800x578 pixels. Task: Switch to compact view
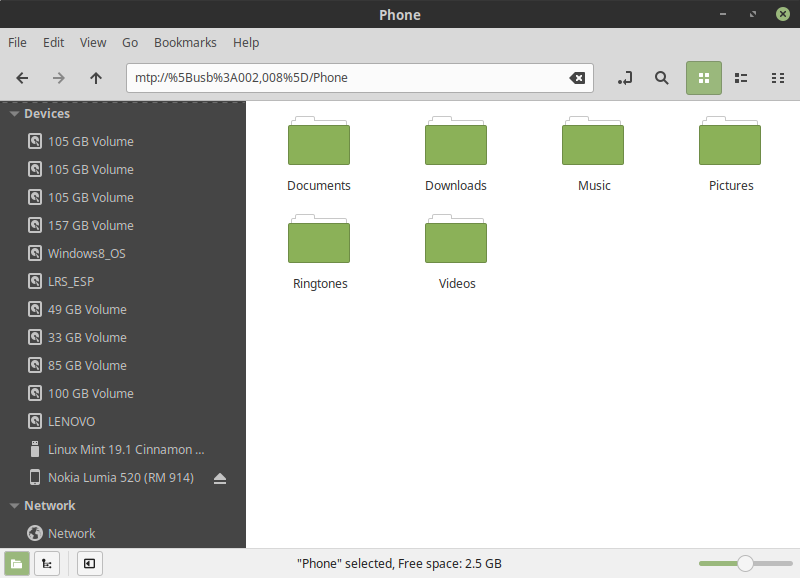point(778,78)
